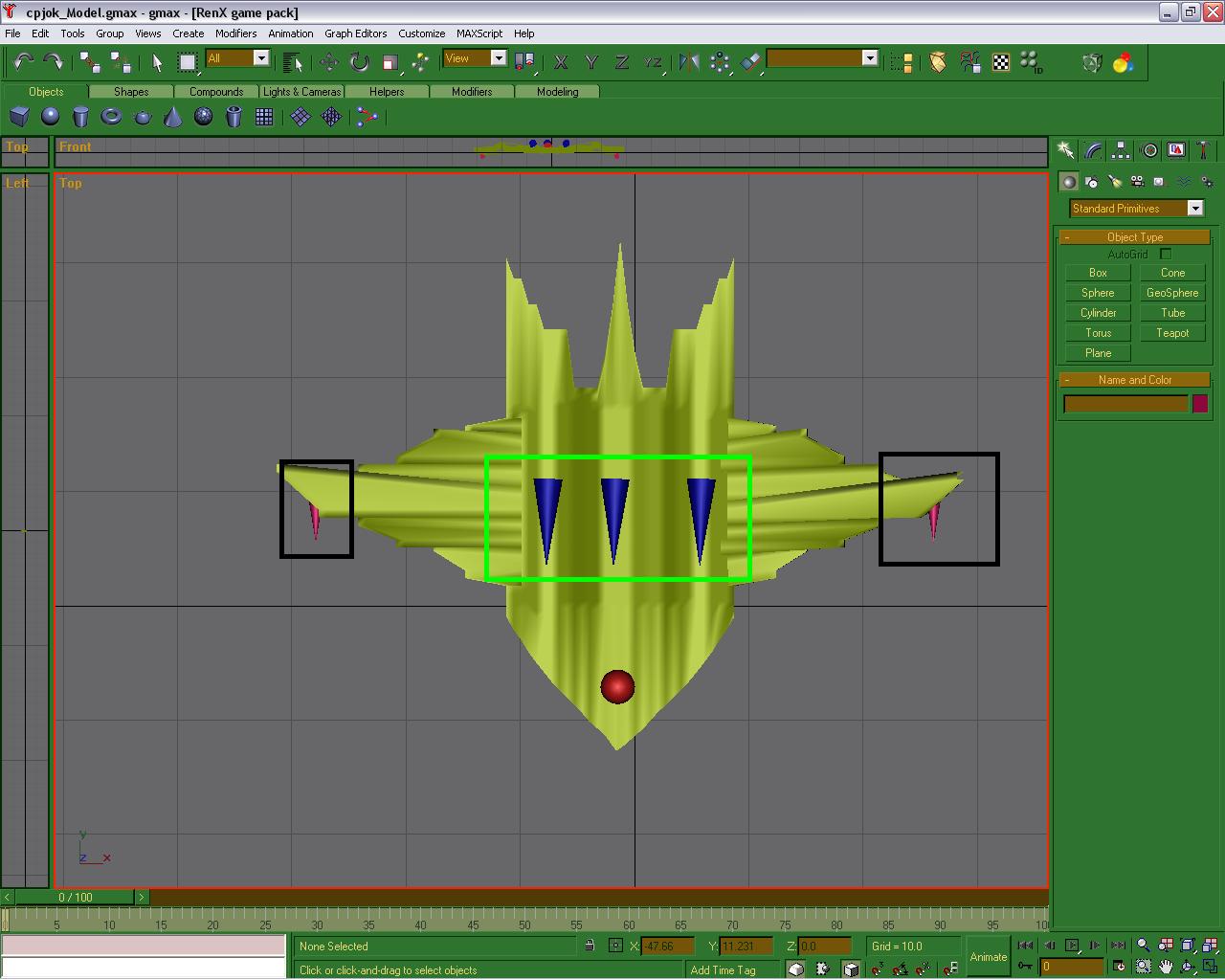Click the Cylinder object type button
Screen dimensions: 1225x980
click(1098, 313)
